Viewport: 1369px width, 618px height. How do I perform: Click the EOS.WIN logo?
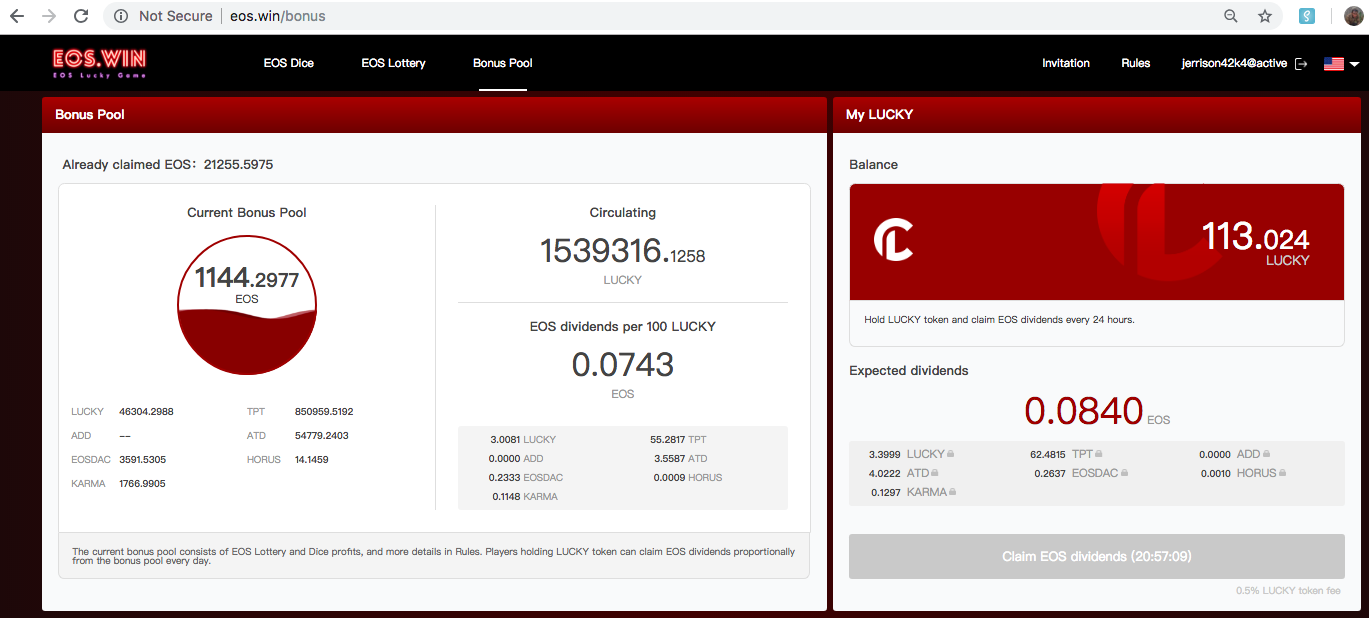tap(99, 63)
